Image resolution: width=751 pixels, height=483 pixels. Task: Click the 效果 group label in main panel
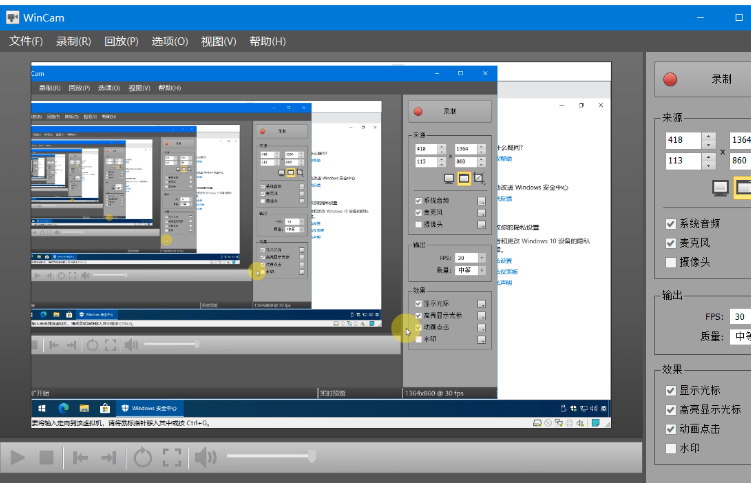click(x=672, y=369)
